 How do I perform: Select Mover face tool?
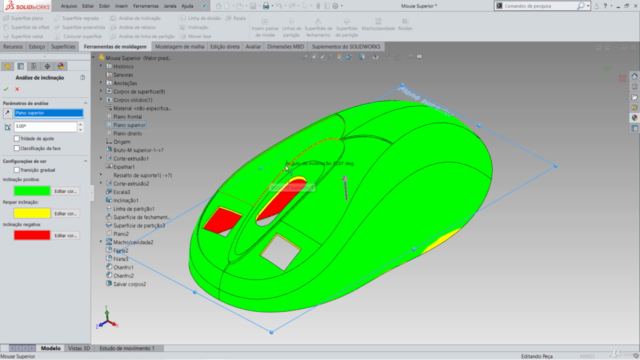196,36
